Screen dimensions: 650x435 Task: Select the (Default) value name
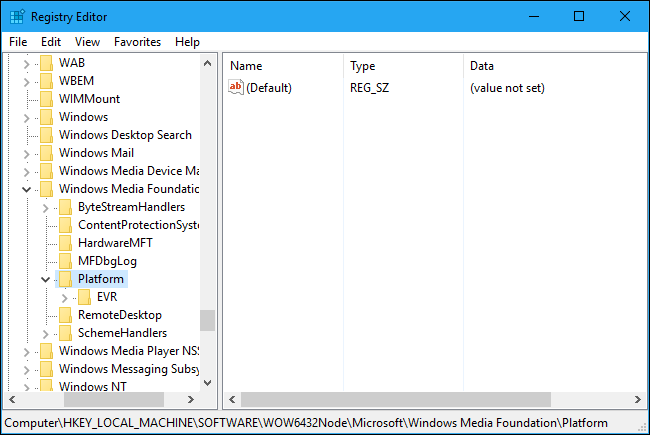click(269, 88)
